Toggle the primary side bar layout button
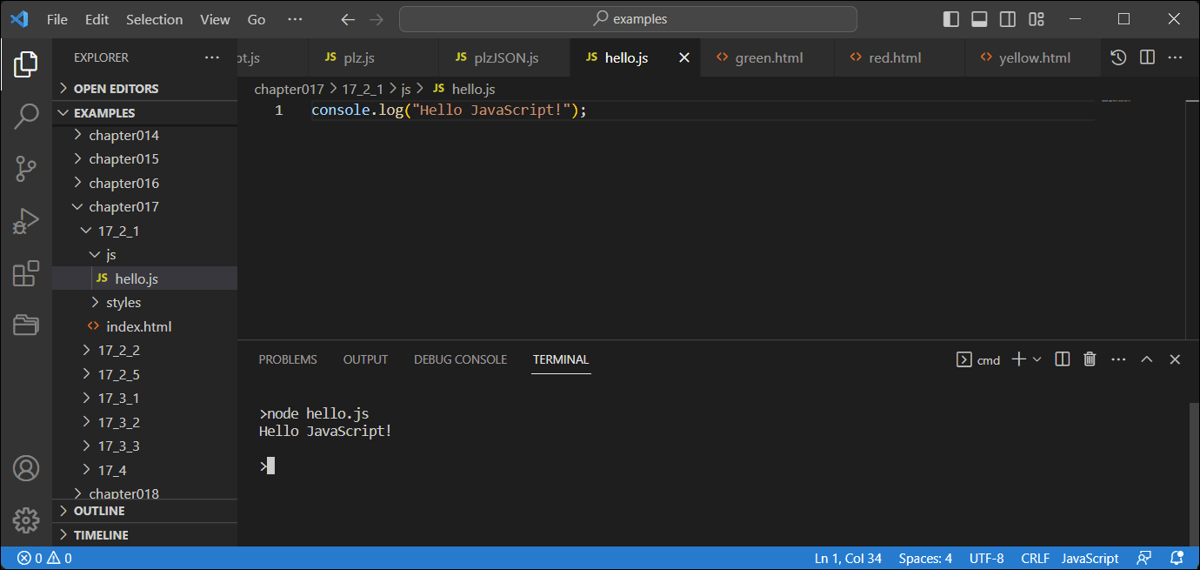 [x=951, y=19]
